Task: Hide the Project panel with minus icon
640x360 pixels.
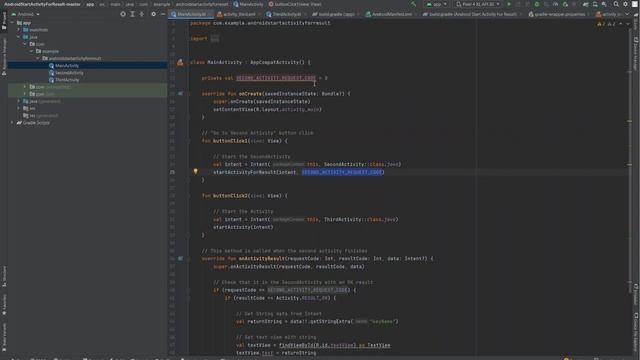Action: click(x=162, y=14)
